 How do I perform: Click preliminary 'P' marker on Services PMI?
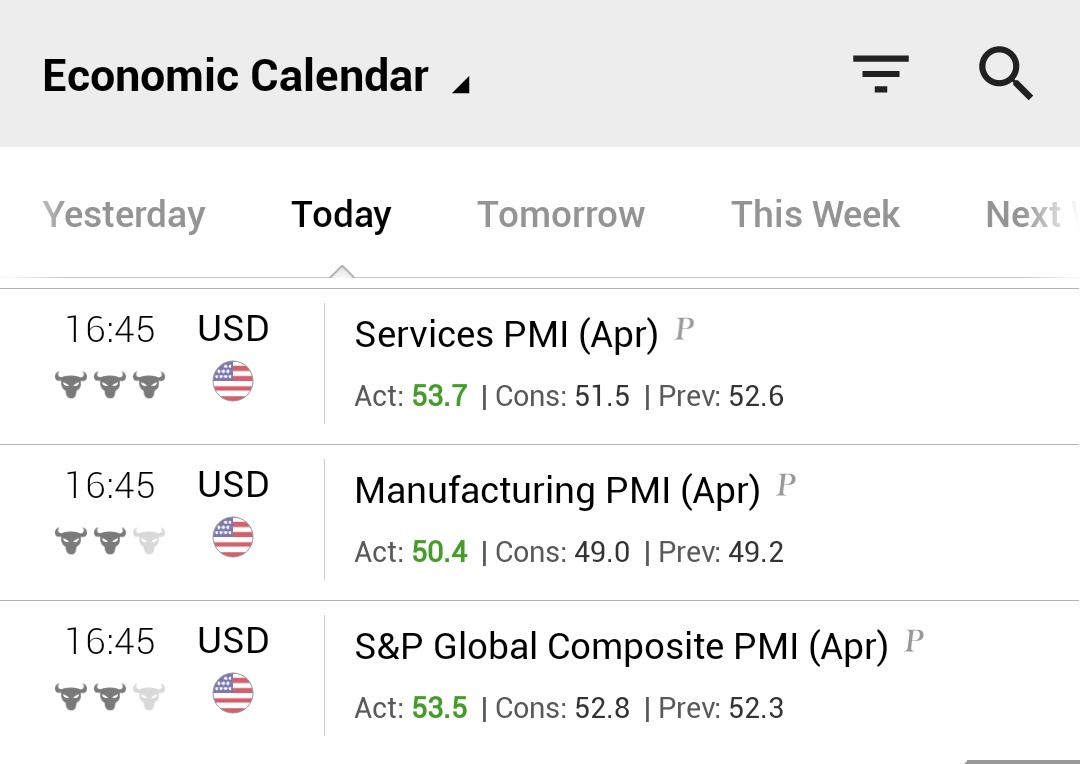pos(684,329)
